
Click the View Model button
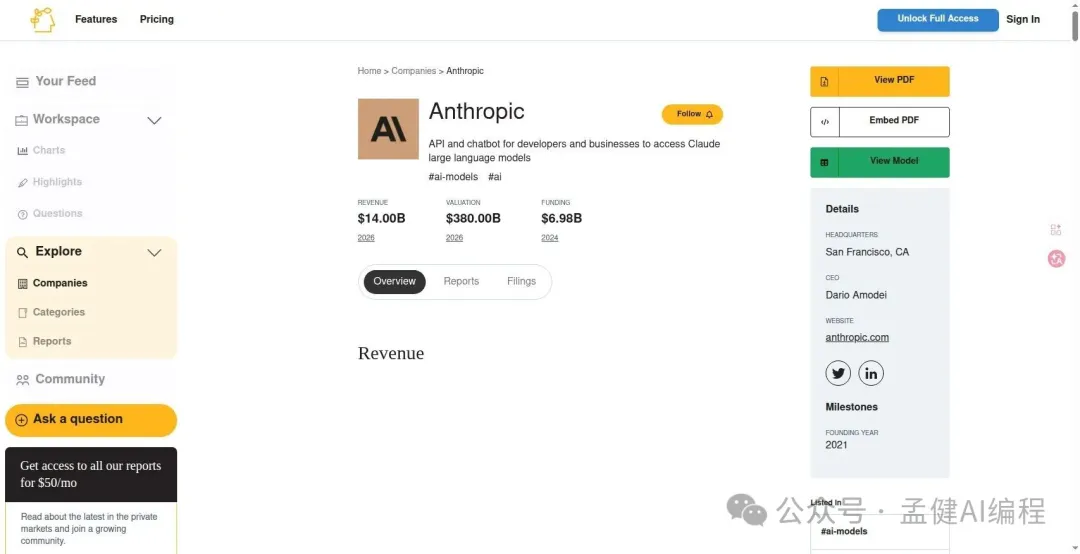(880, 162)
